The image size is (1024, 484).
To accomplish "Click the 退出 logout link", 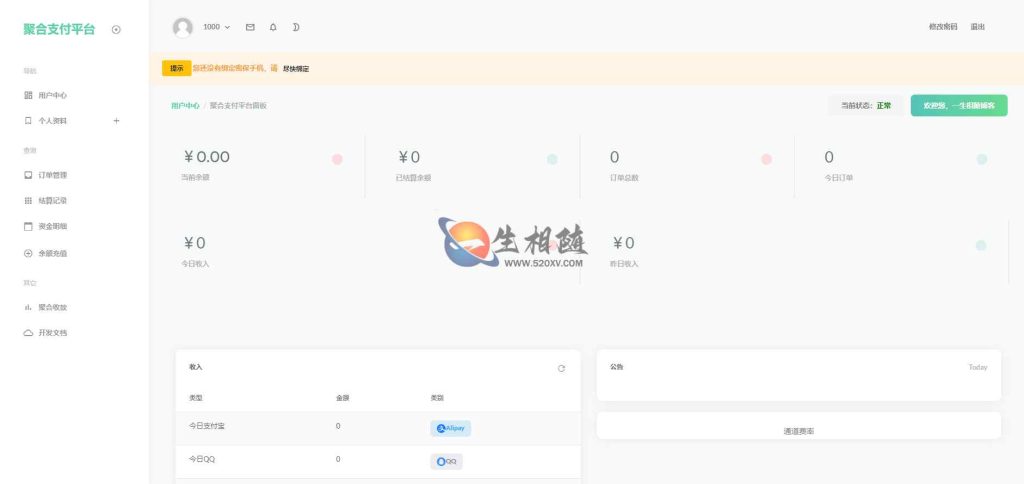I will click(x=978, y=27).
